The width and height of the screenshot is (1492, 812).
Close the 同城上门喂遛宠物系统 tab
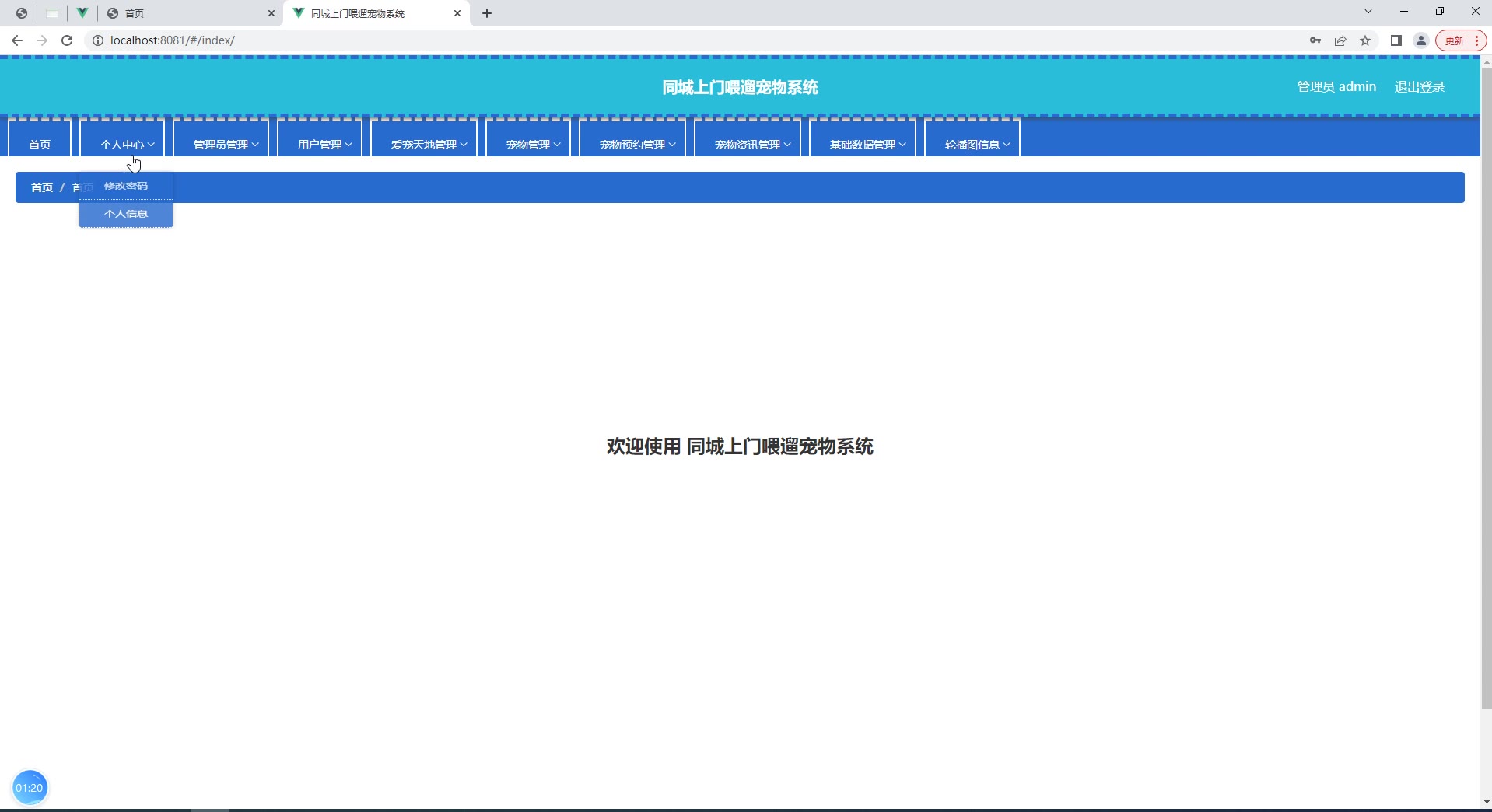click(457, 13)
